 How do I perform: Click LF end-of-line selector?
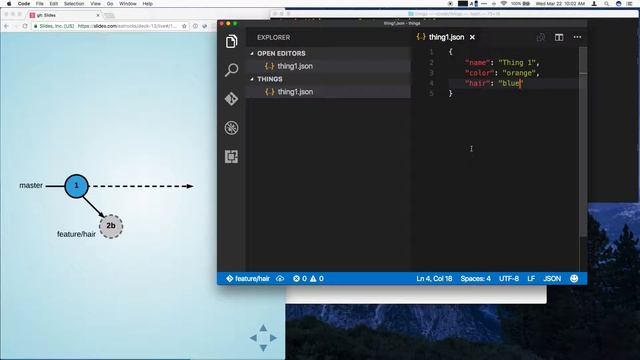coord(531,279)
